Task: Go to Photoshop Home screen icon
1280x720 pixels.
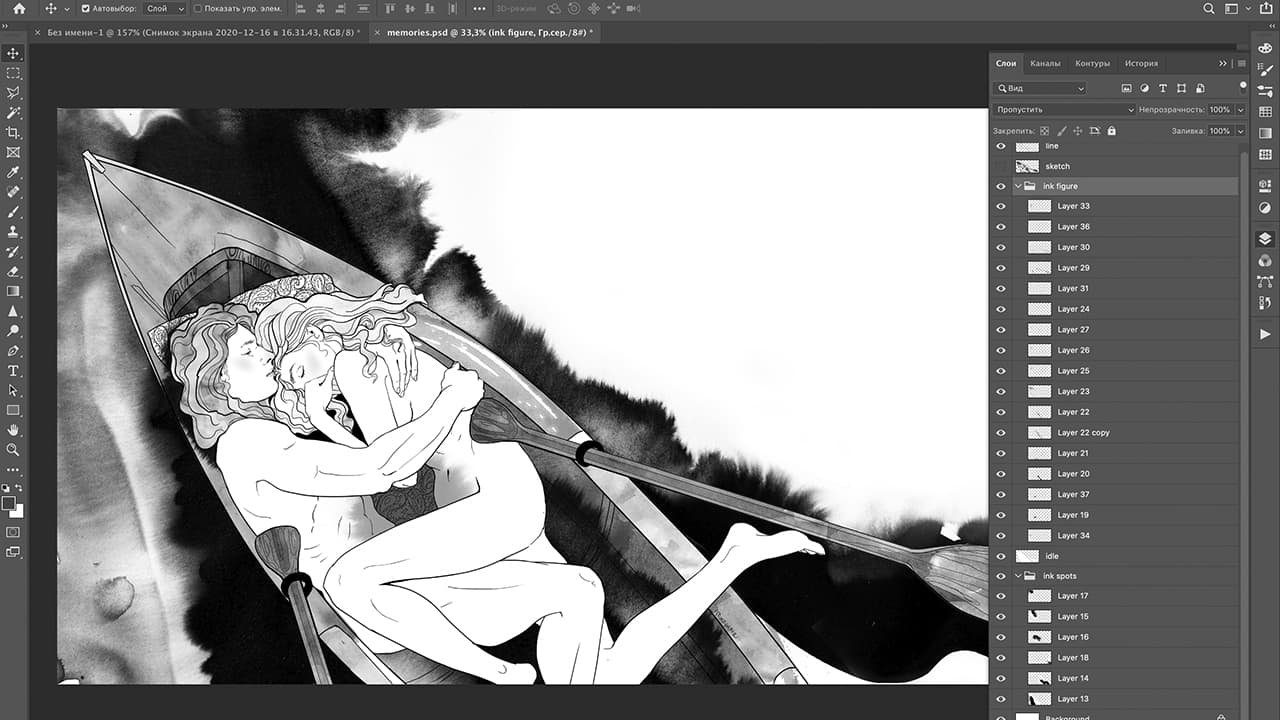Action: [x=18, y=8]
